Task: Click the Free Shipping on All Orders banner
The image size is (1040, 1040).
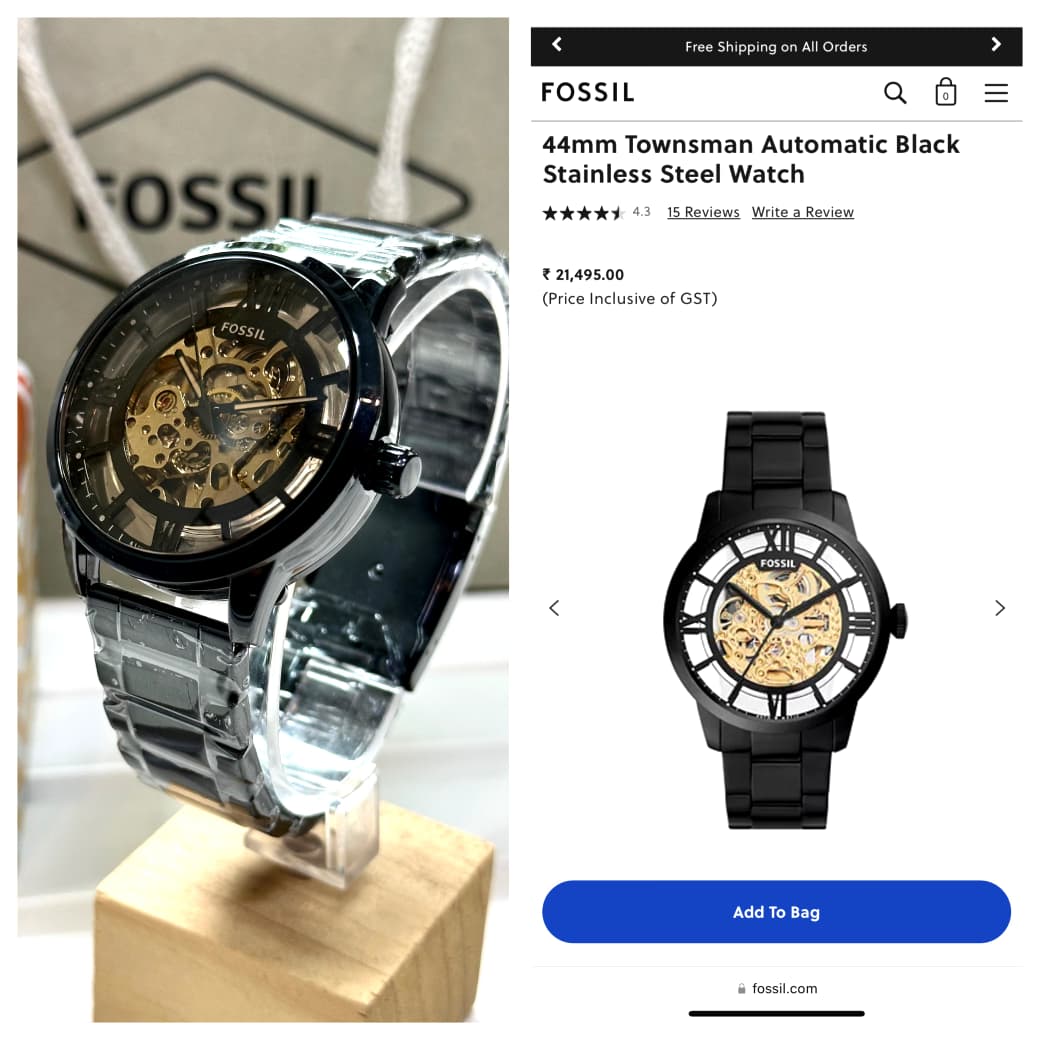Action: point(776,46)
